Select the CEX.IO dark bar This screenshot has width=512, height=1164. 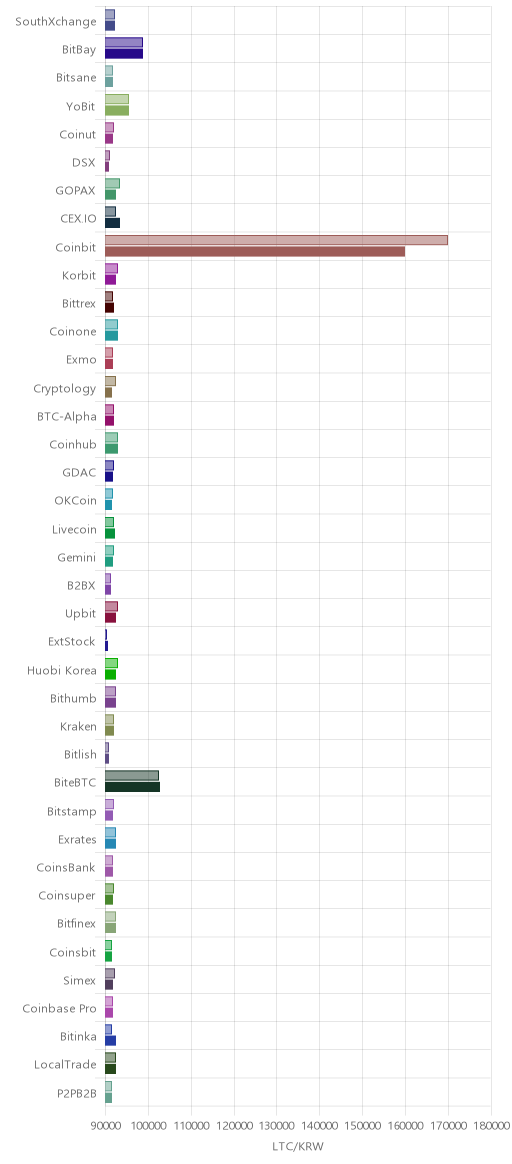tap(112, 223)
